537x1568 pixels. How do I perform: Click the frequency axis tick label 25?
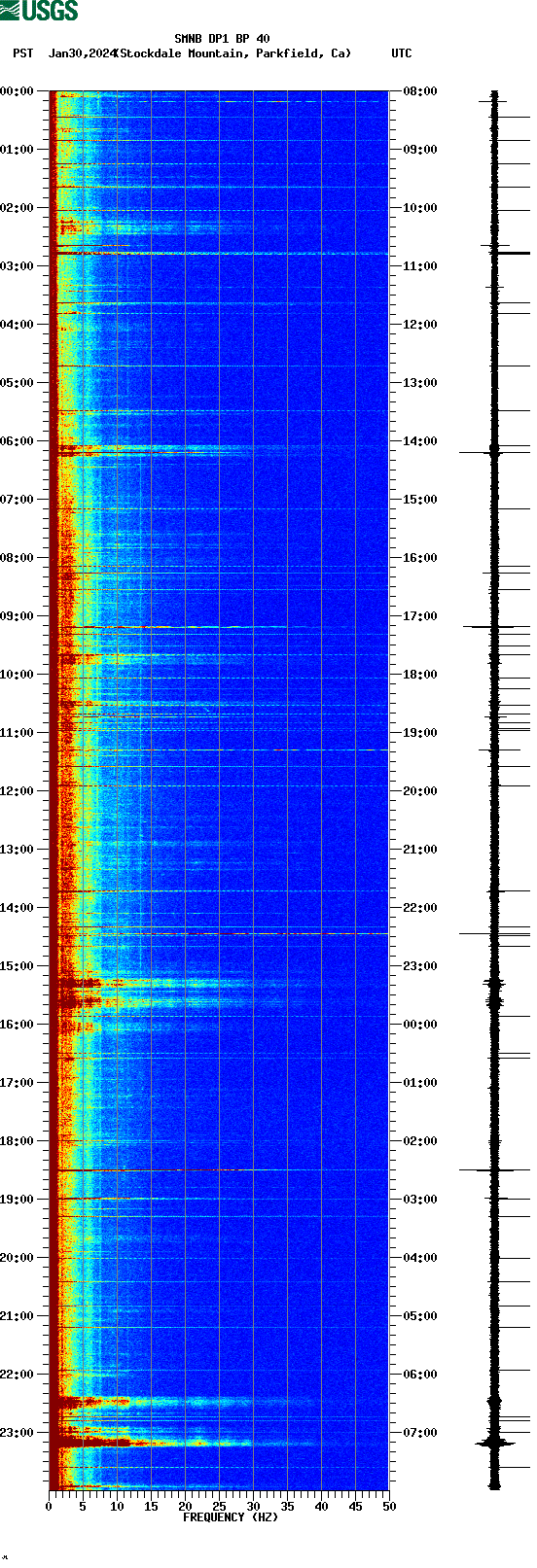point(219,1507)
